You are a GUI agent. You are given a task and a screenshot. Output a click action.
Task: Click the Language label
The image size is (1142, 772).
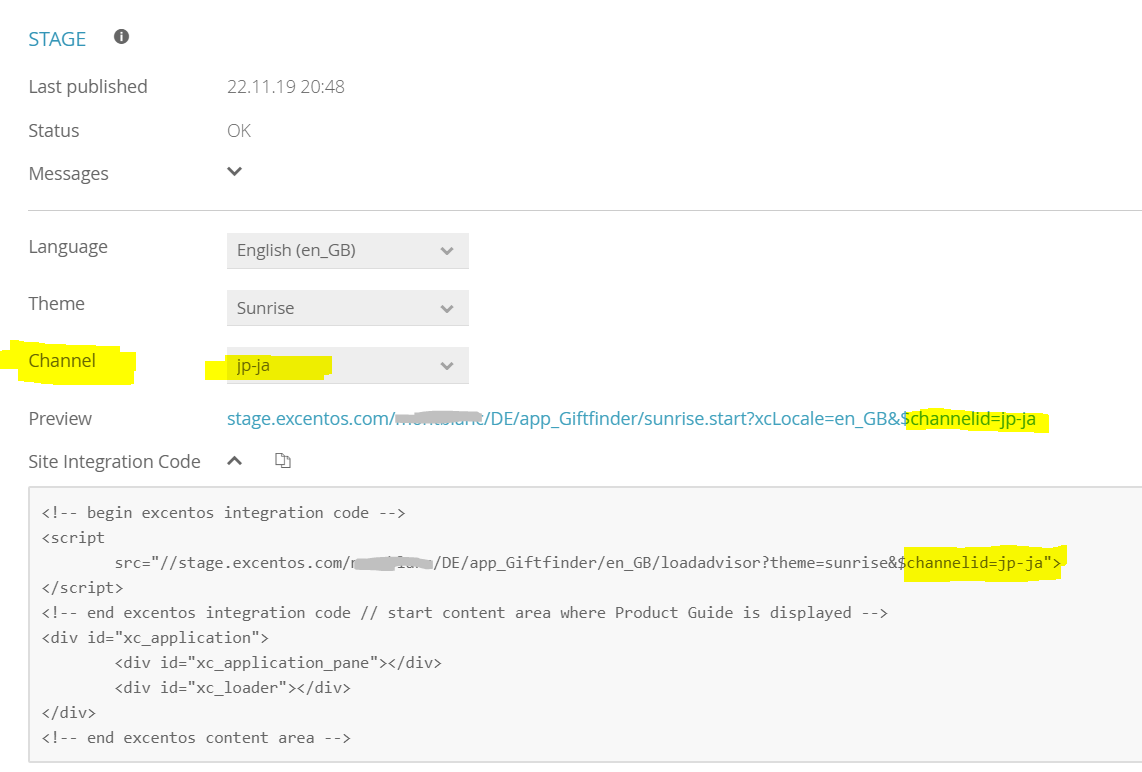coord(68,247)
